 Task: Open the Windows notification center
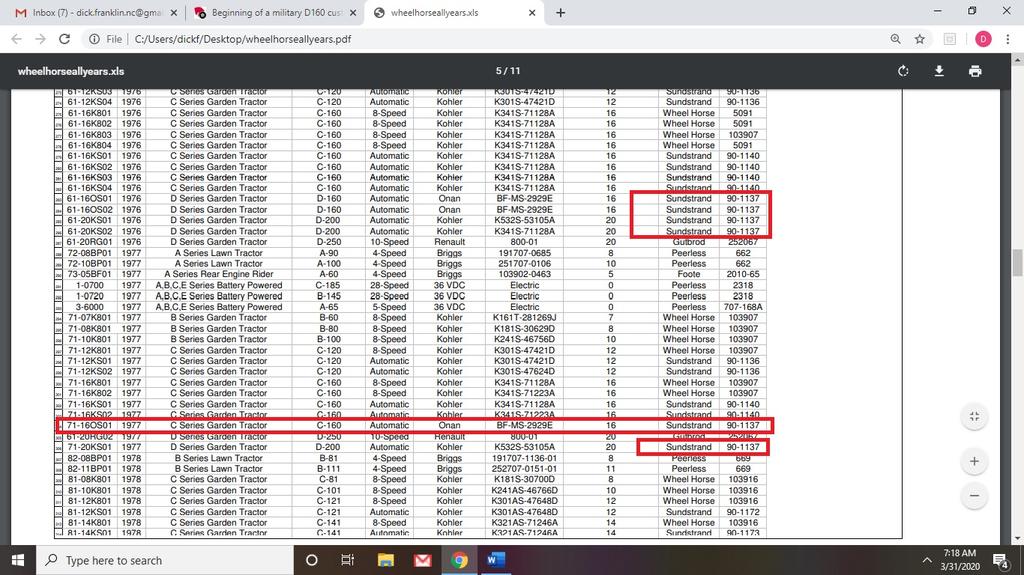click(1000, 560)
